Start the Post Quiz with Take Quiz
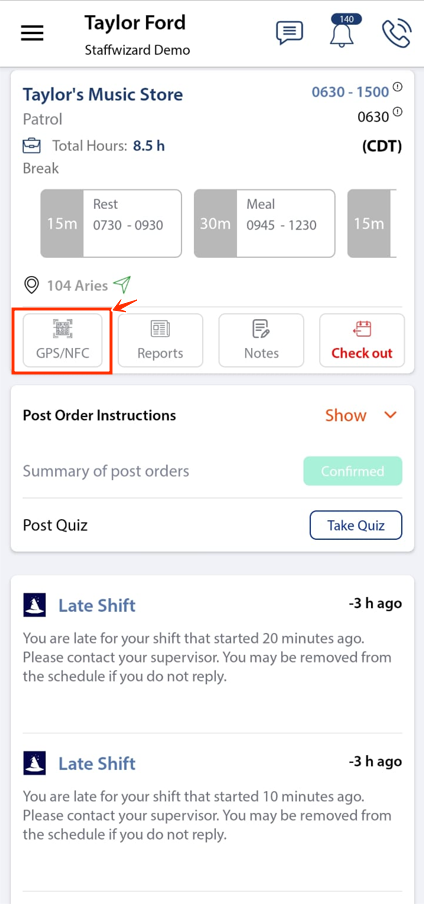This screenshot has width=424, height=904. click(356, 525)
